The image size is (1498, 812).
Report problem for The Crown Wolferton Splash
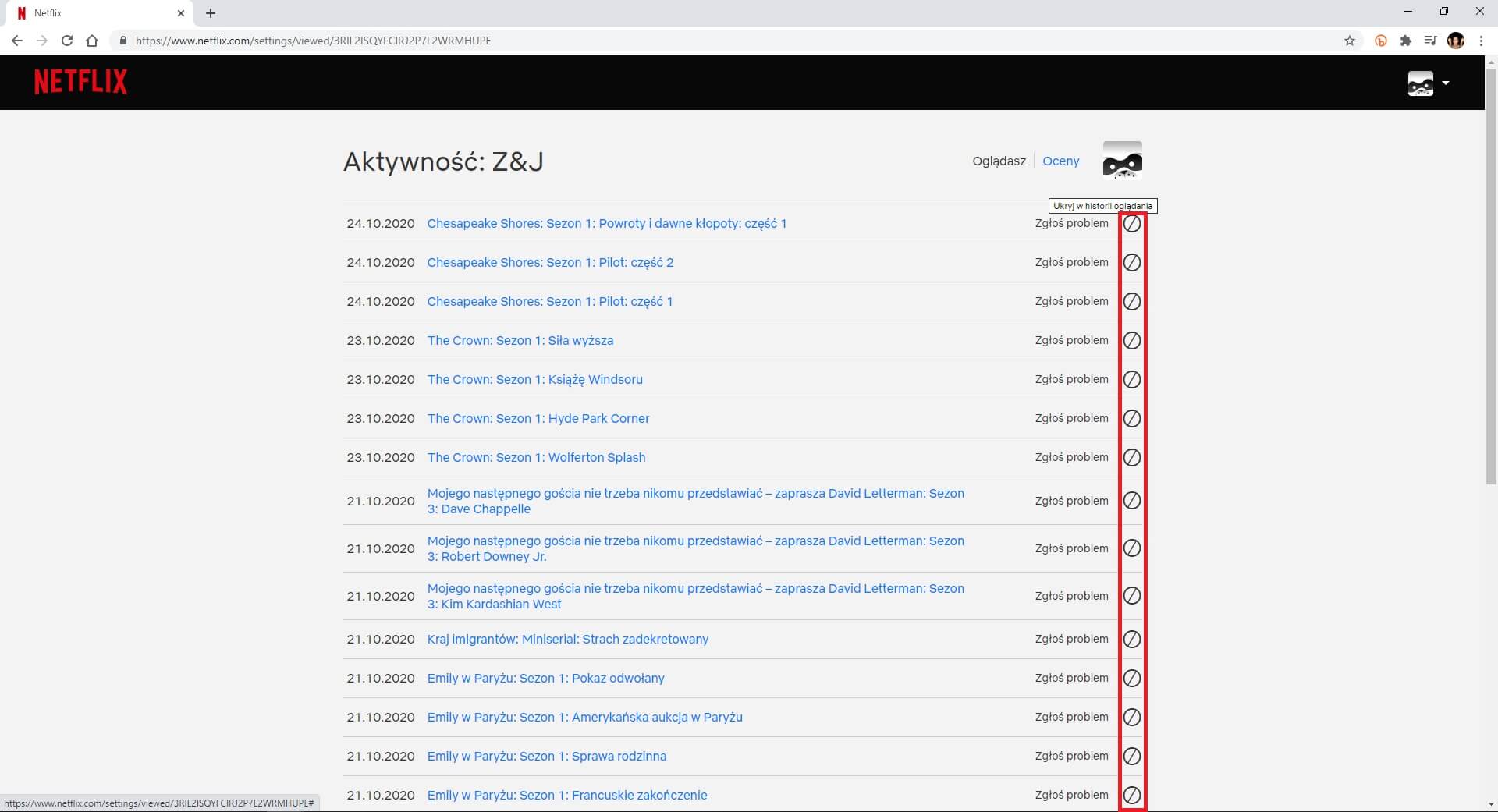pos(1071,457)
